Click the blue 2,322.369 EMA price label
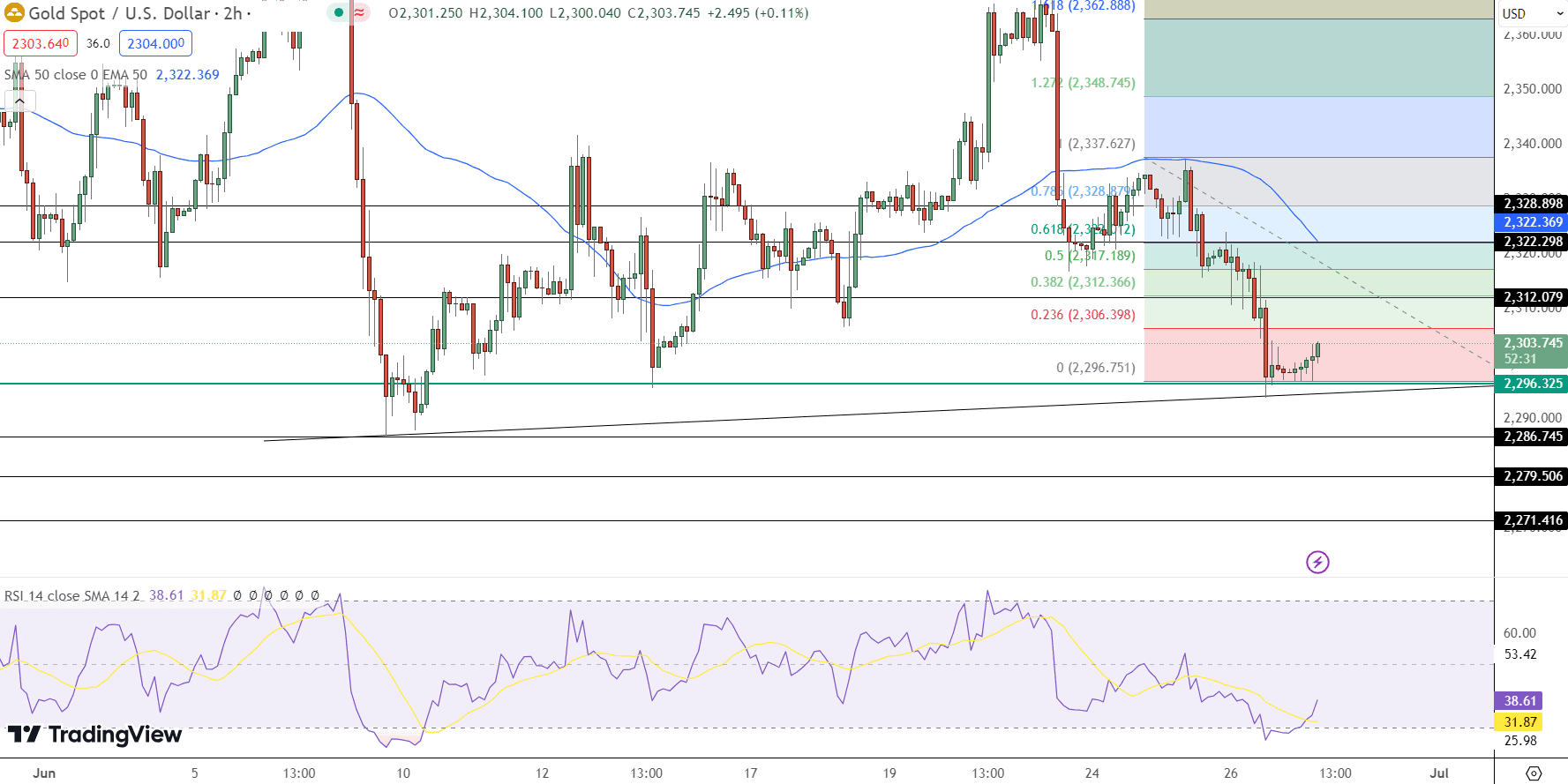 pos(1533,222)
